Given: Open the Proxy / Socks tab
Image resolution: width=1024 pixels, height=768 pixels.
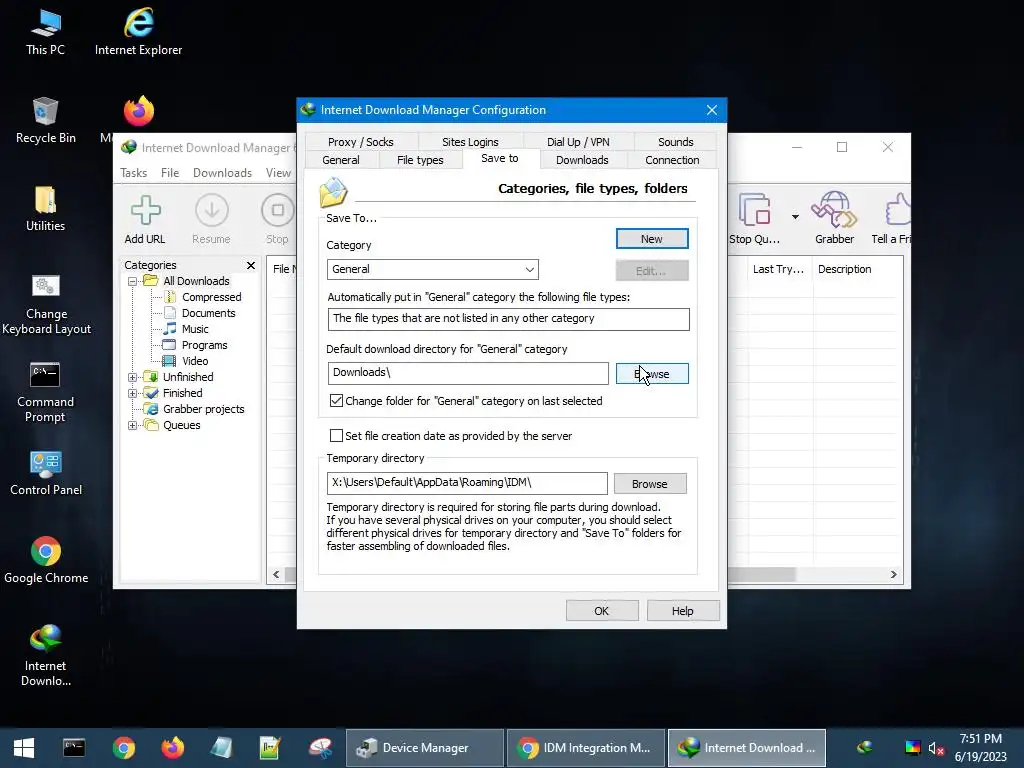Looking at the screenshot, I should (360, 142).
